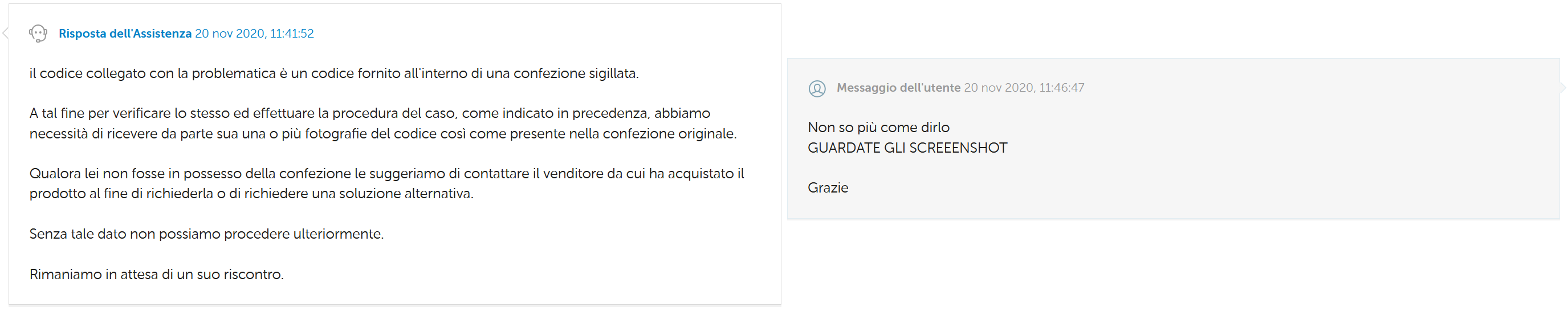Click the Non so più come dirlo text

[x=878, y=127]
